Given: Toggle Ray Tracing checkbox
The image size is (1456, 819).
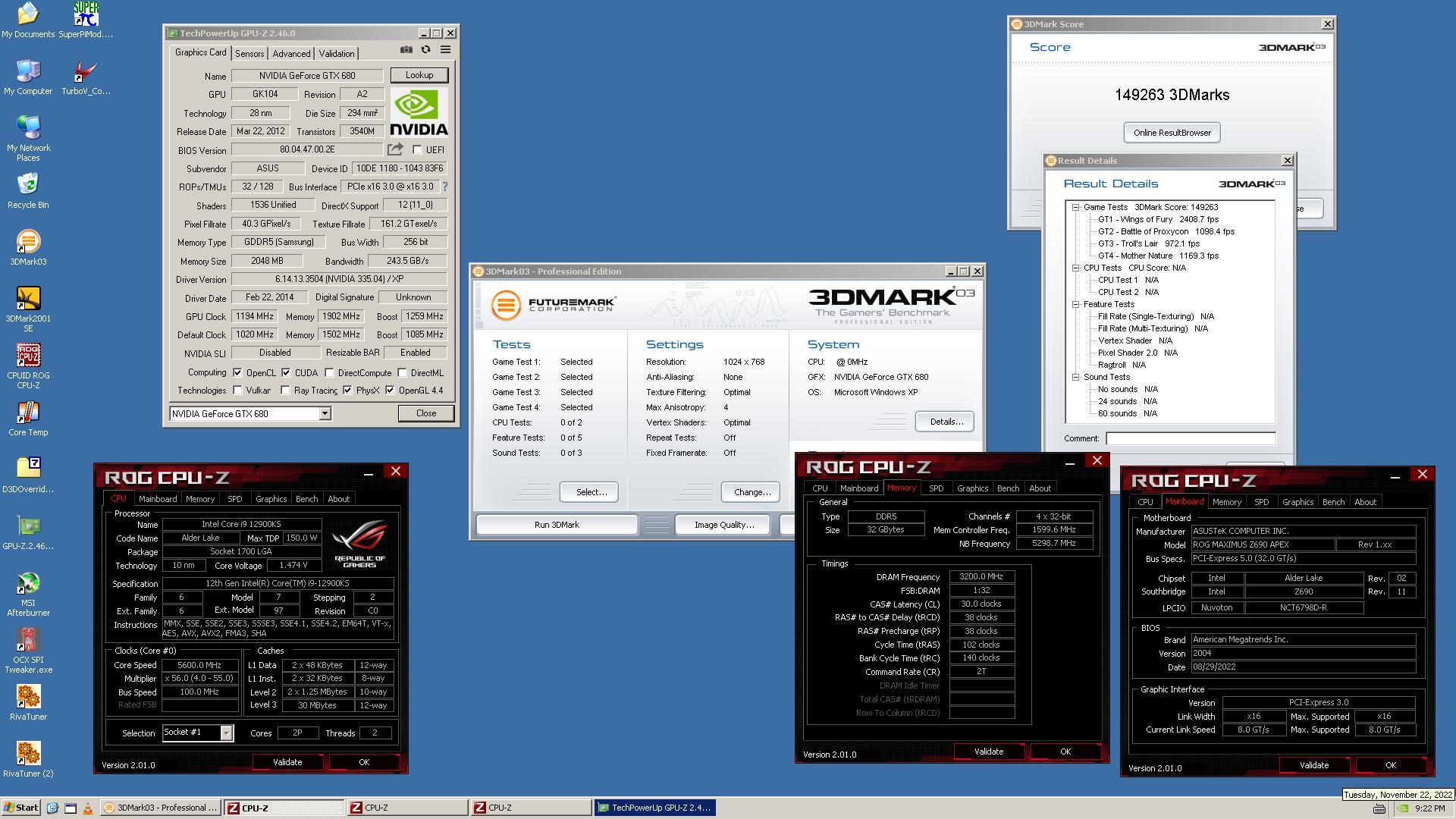Looking at the screenshot, I should [x=285, y=391].
